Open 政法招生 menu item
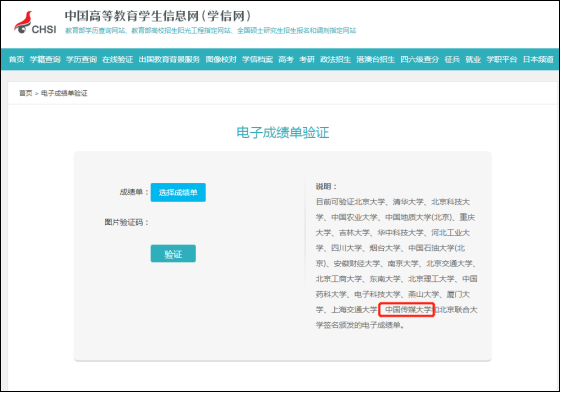The height and width of the screenshot is (393, 561). [335, 59]
